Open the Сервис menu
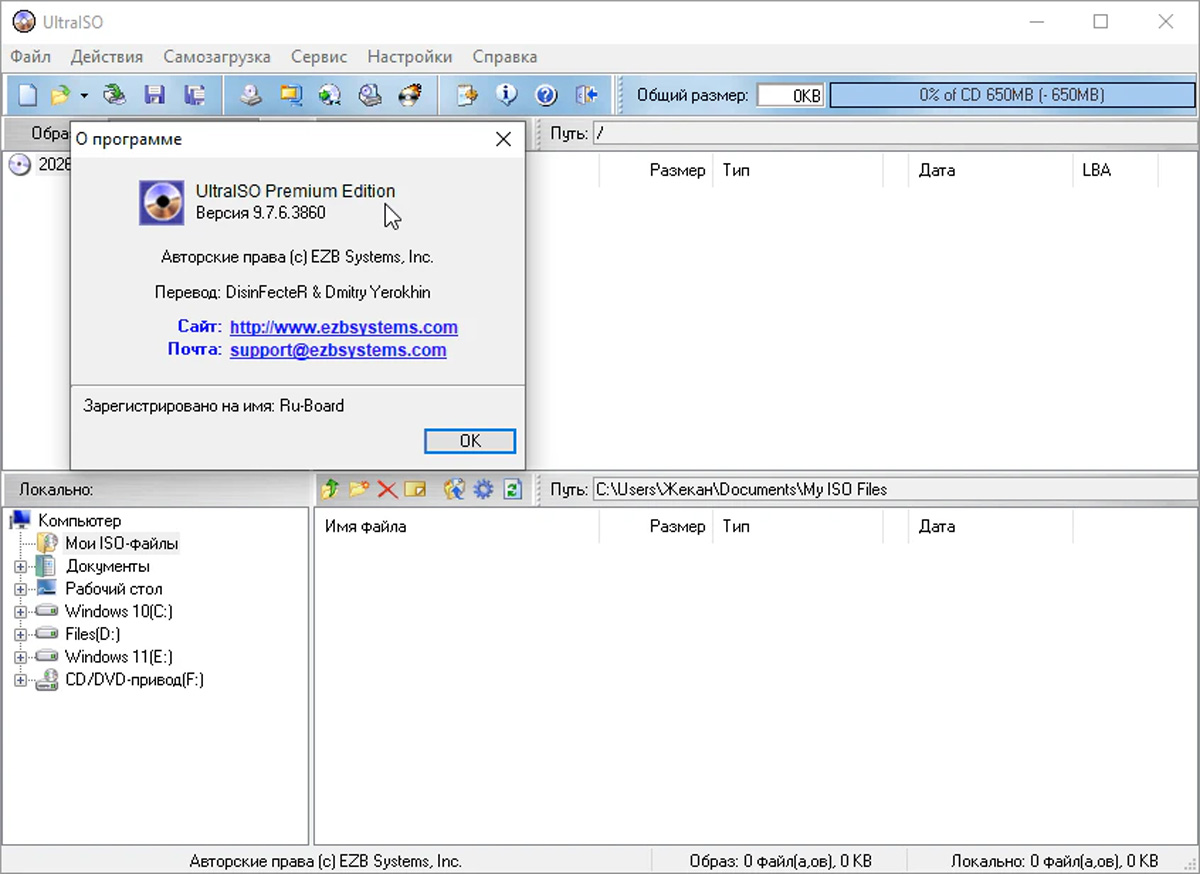Image resolution: width=1200 pixels, height=874 pixels. (x=319, y=57)
